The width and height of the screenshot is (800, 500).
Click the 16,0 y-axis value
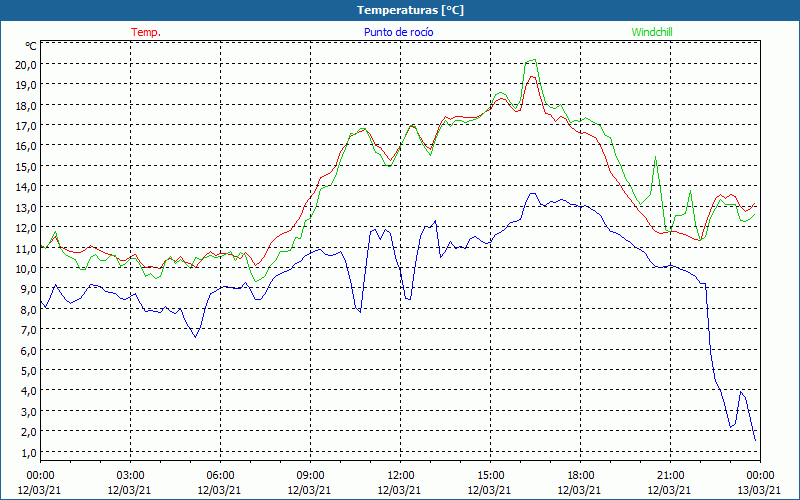pyautogui.click(x=26, y=146)
